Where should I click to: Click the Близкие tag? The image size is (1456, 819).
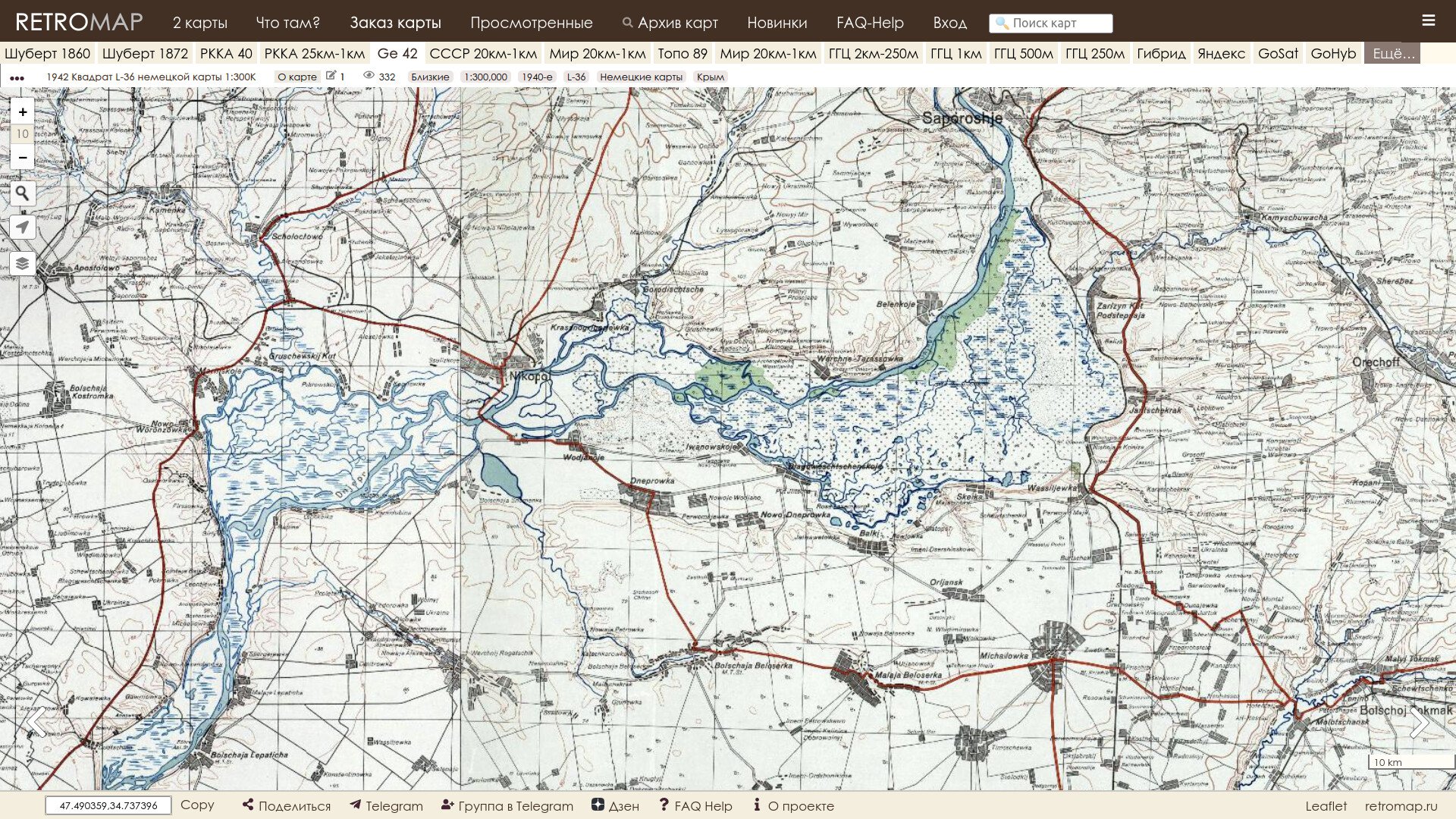point(430,77)
